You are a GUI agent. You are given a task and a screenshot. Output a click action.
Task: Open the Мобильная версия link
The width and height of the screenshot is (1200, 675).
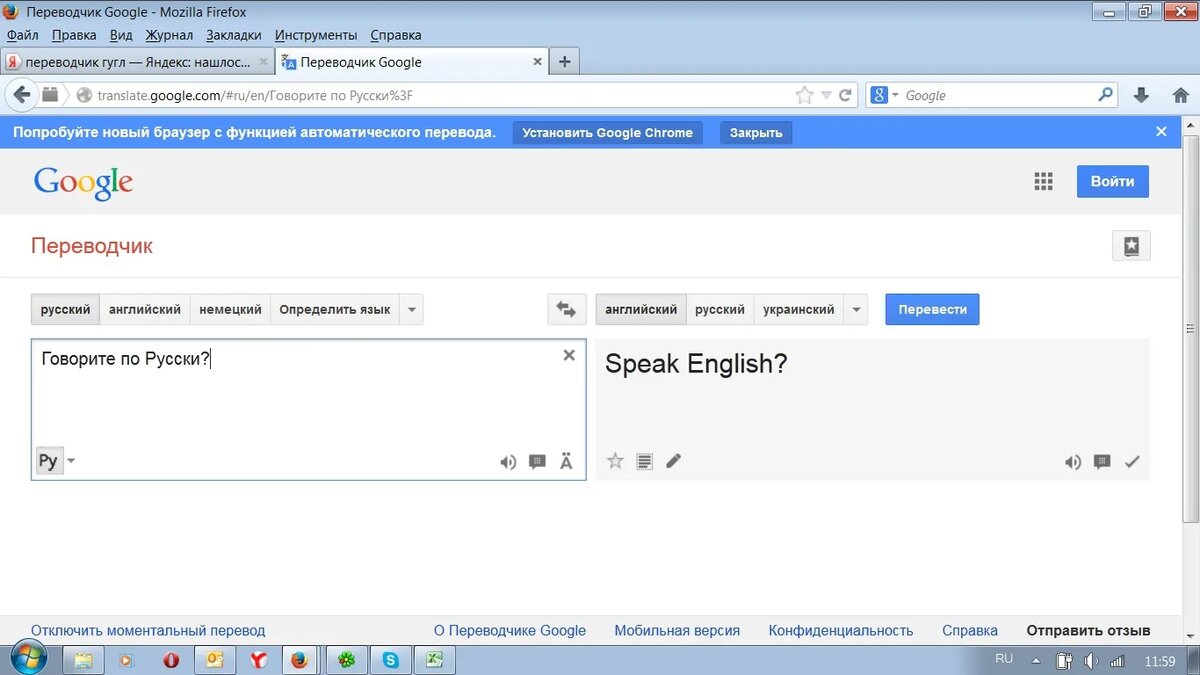pos(677,631)
